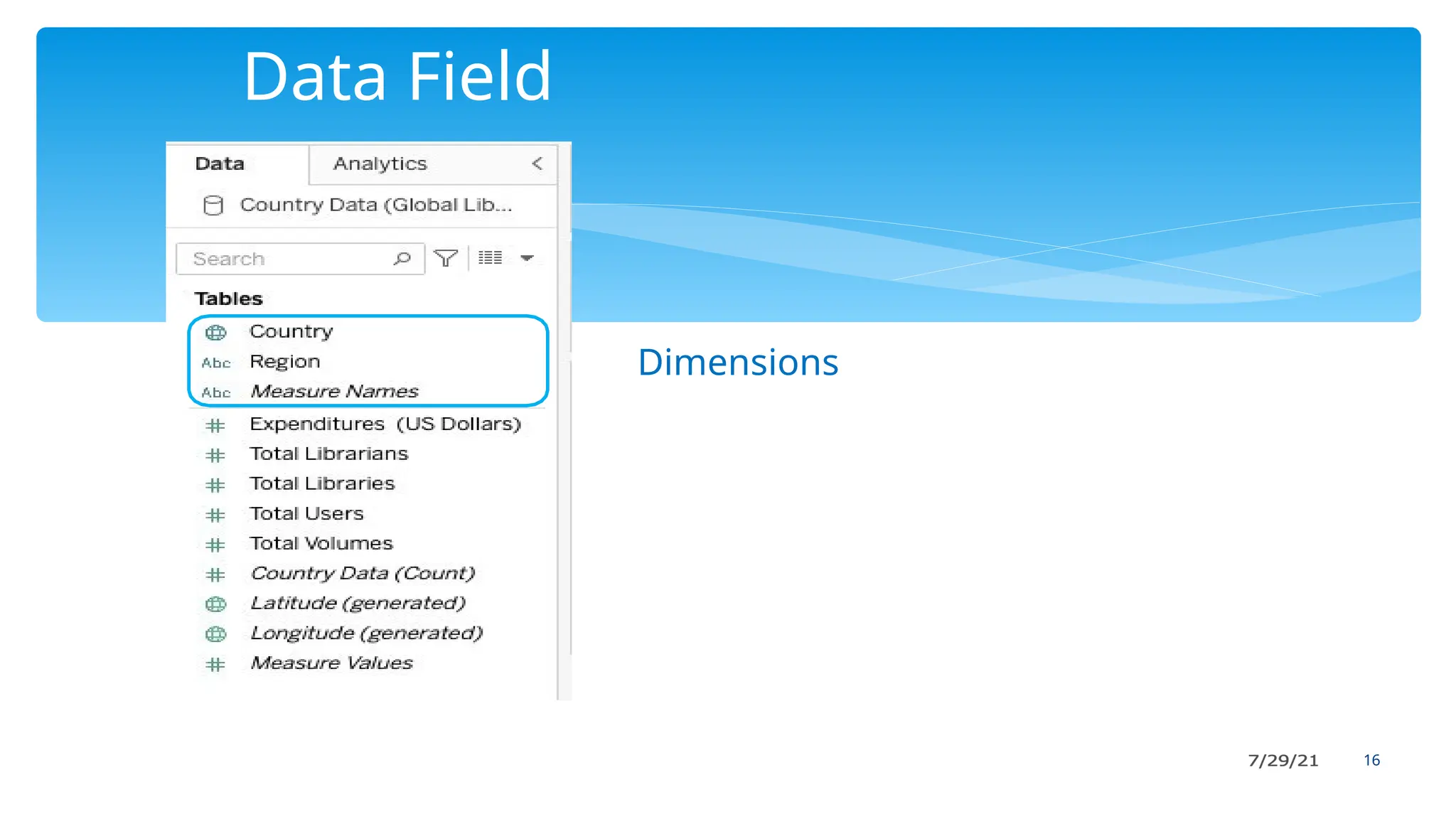Select the Total Volumes field
This screenshot has height=819, width=1456.
(x=321, y=543)
